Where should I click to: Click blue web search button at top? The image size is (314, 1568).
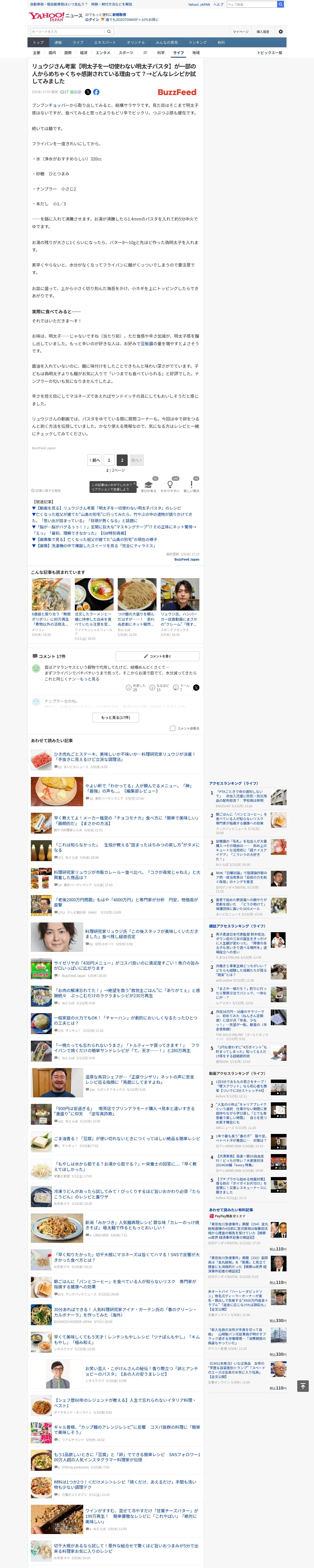click(281, 4)
